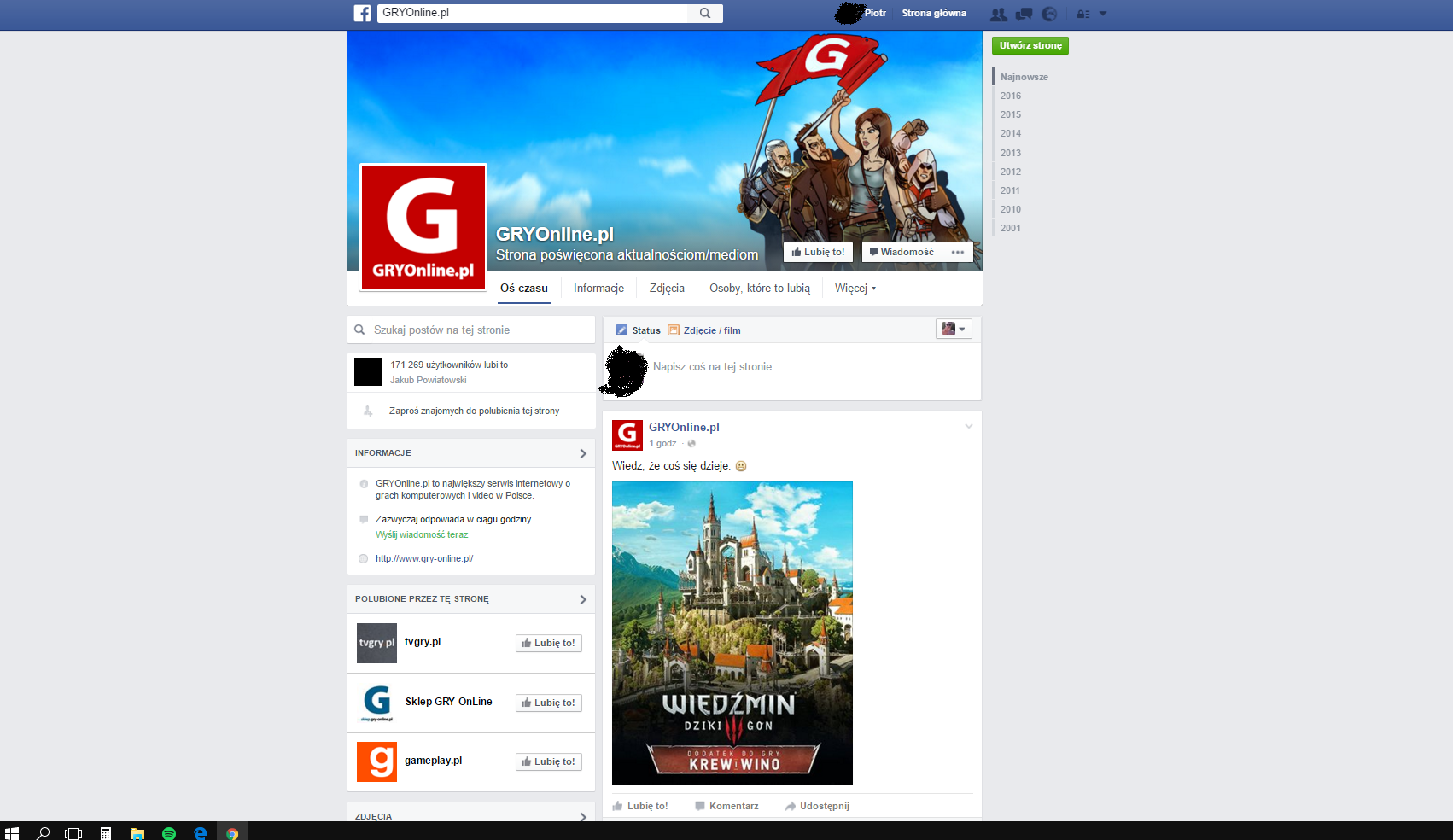
Task: Click Lubię to! under the post
Action: pyautogui.click(x=640, y=806)
